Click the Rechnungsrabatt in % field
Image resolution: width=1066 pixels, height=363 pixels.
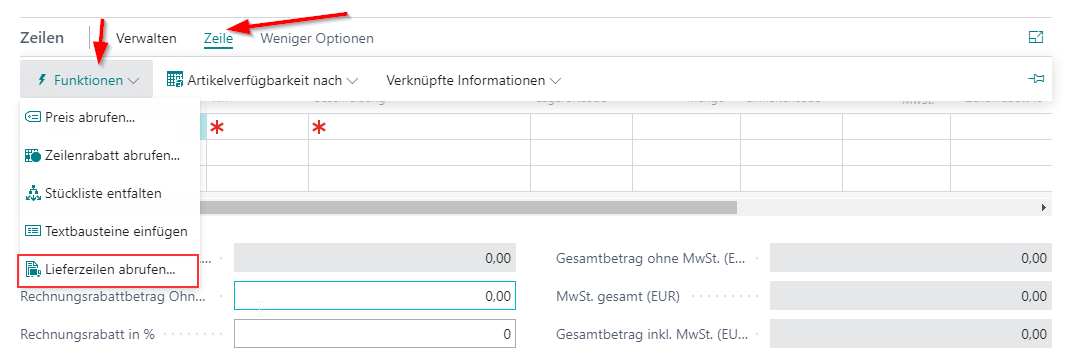pyautogui.click(x=375, y=334)
